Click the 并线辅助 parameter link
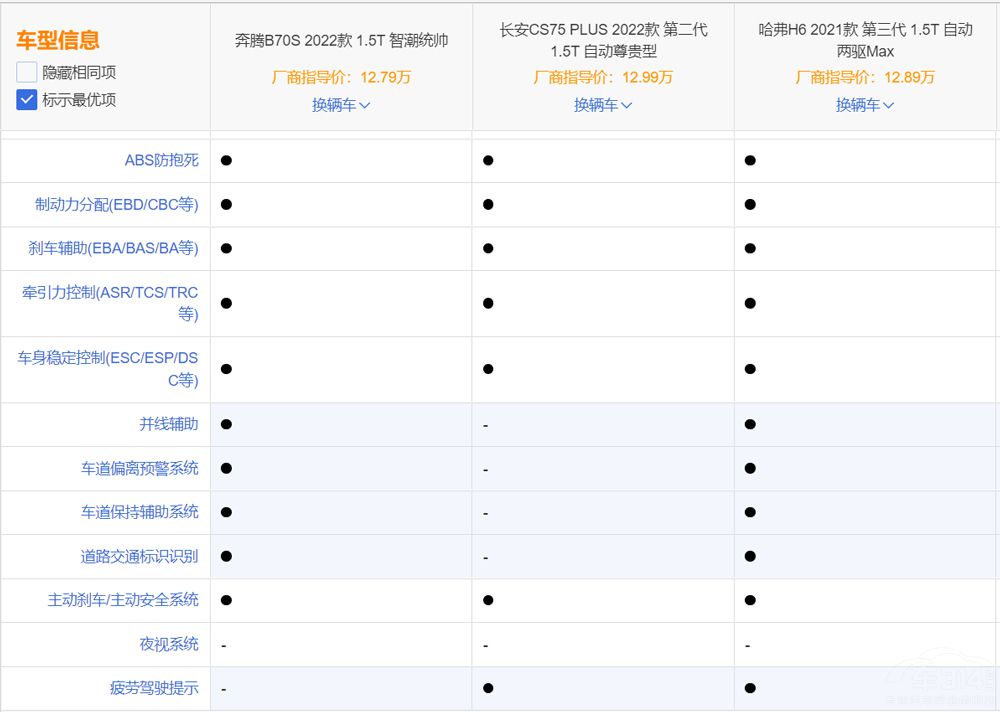This screenshot has width=1000, height=712. [168, 424]
